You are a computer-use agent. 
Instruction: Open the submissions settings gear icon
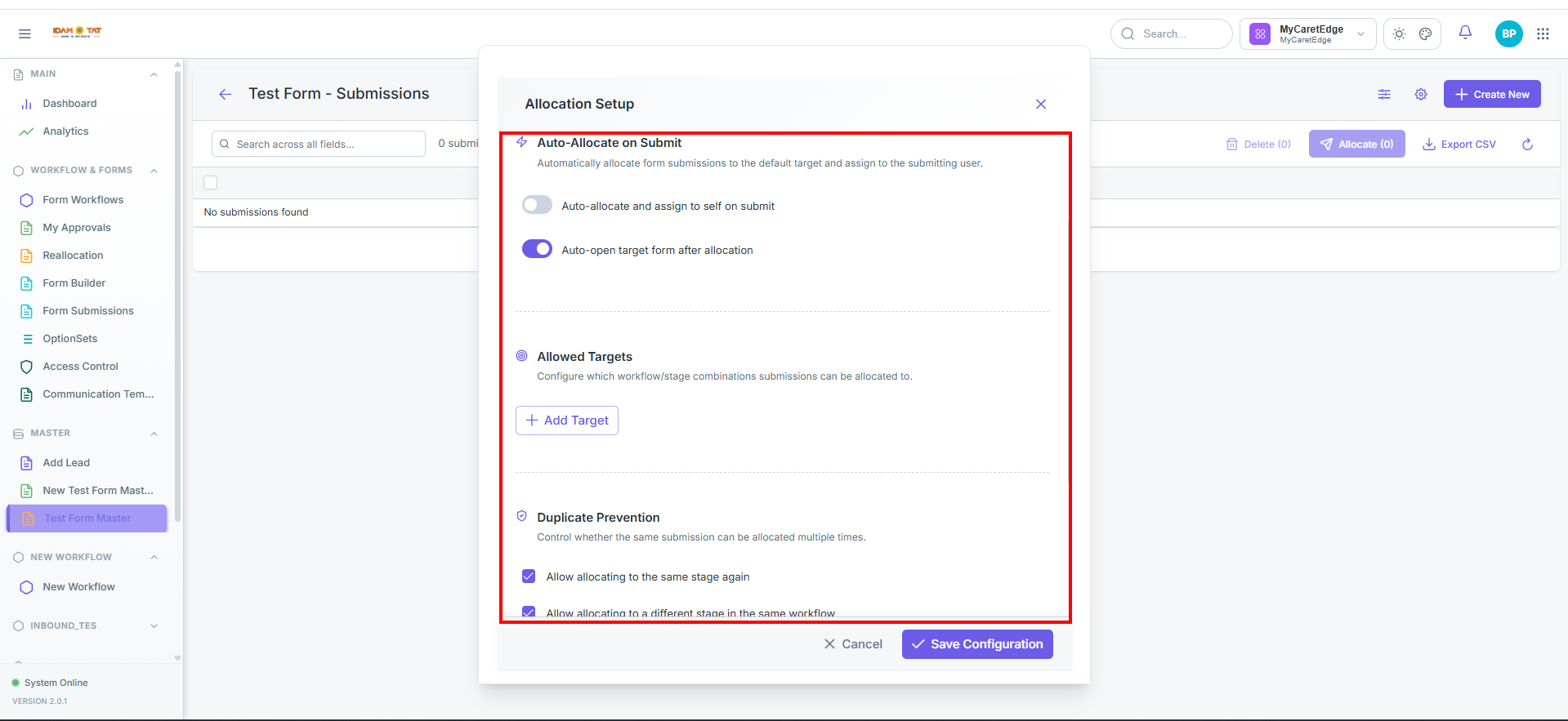[1421, 94]
